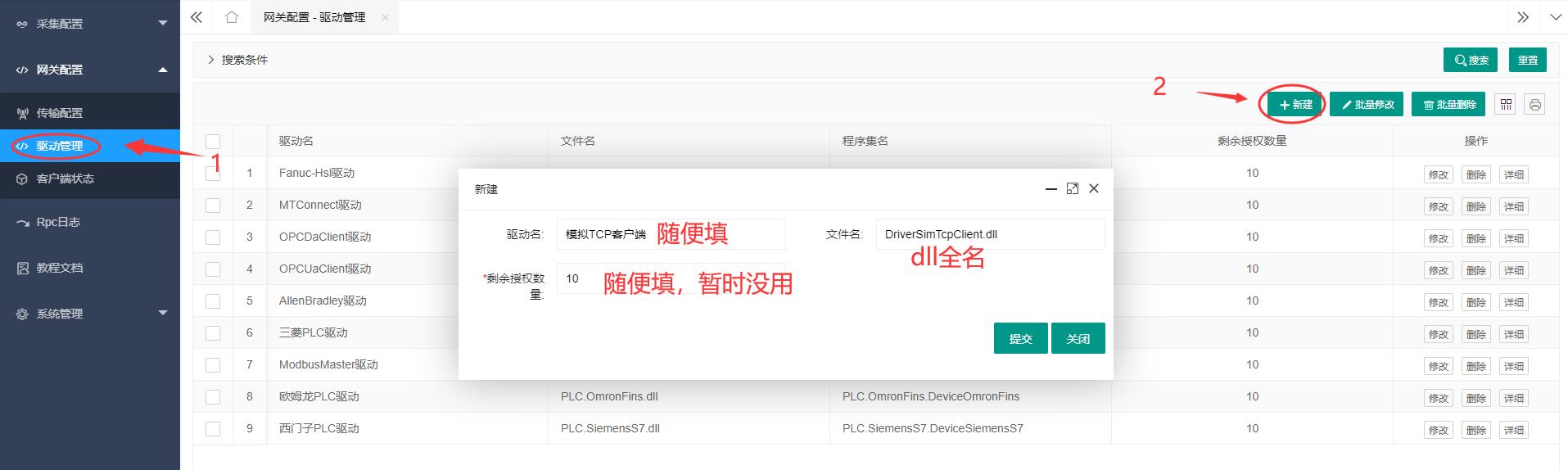
Task: Open the column filter grid icon
Action: [x=1506, y=104]
